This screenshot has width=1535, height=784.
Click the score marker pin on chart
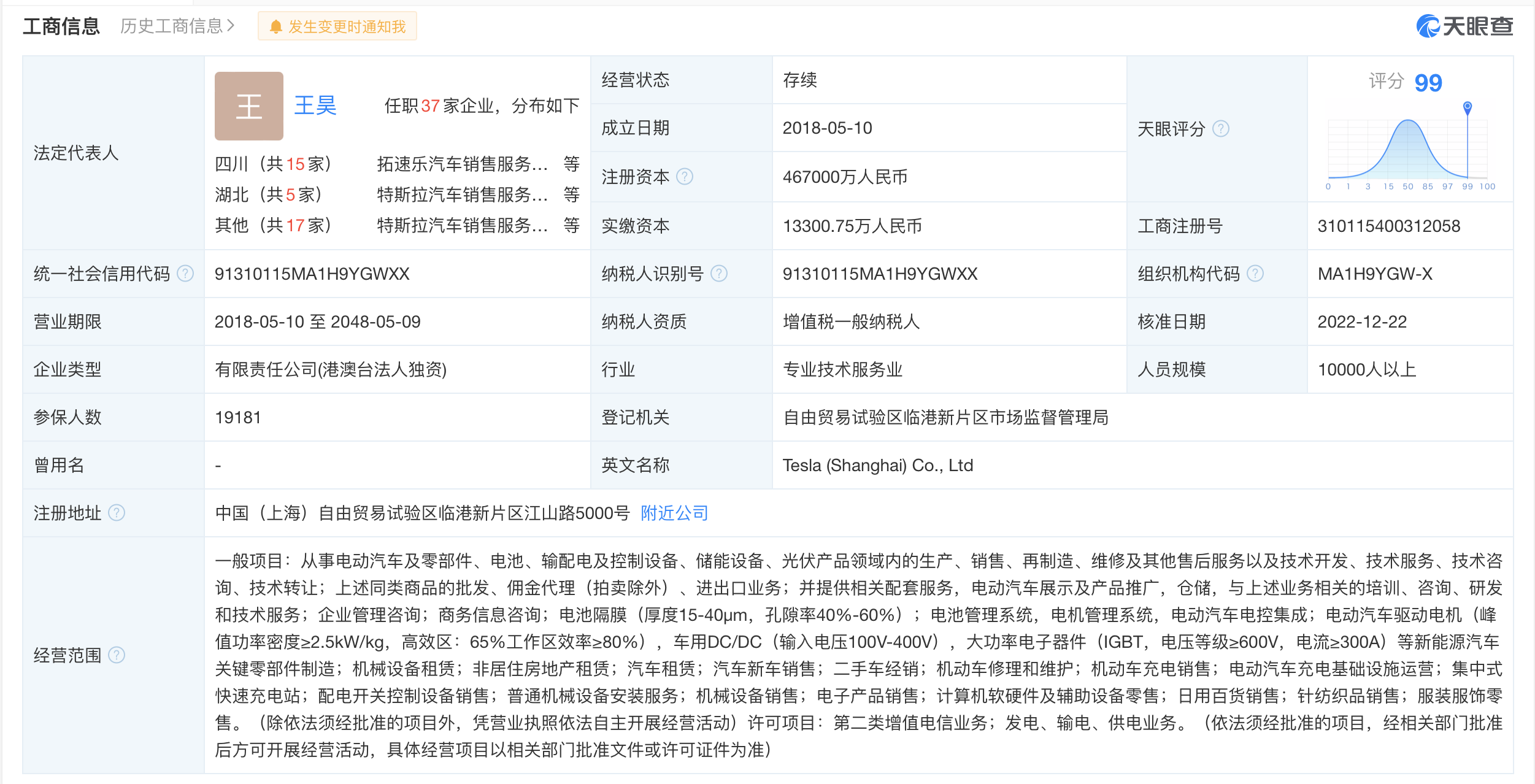1467,108
